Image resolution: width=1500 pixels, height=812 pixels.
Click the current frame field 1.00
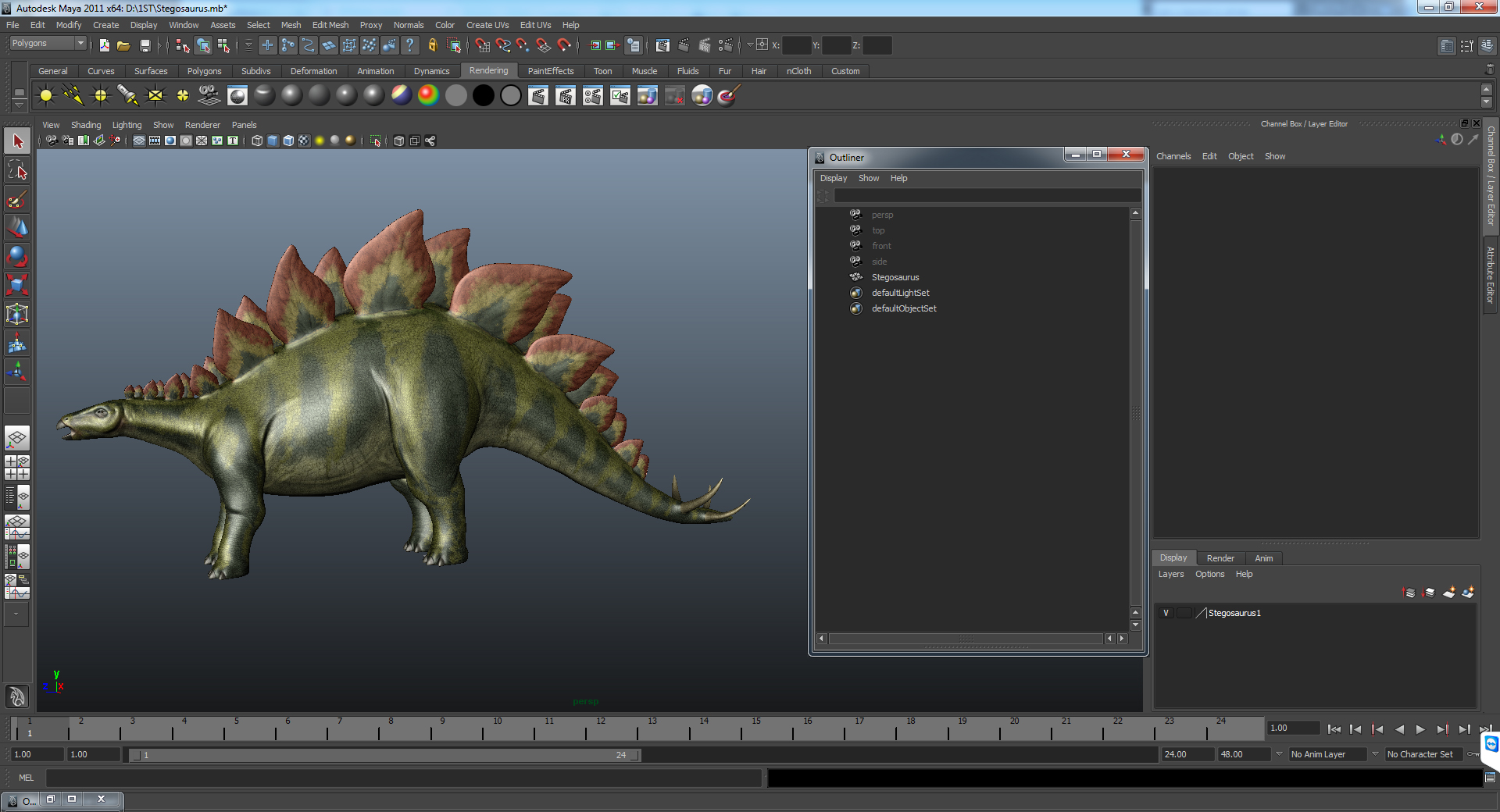[x=1293, y=728]
